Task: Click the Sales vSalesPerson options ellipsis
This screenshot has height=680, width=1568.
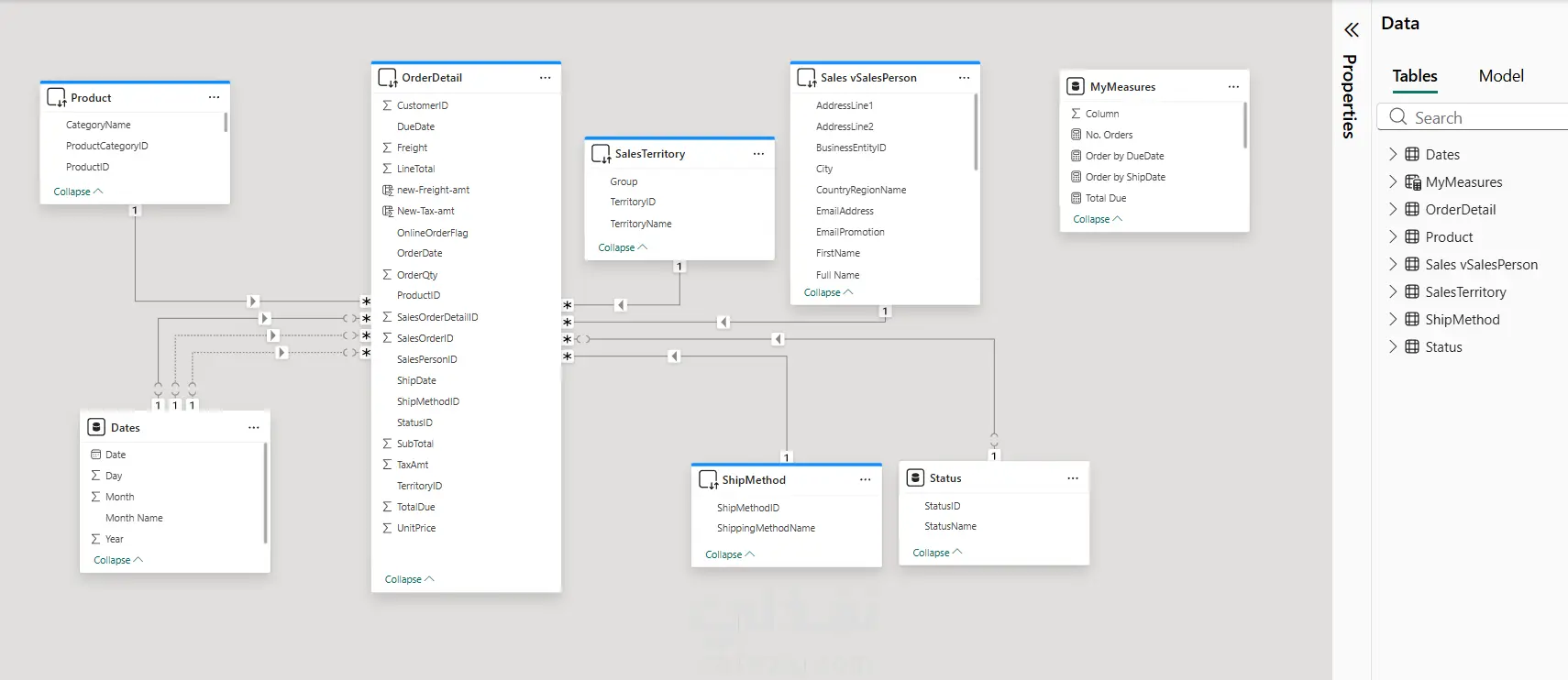Action: [964, 78]
